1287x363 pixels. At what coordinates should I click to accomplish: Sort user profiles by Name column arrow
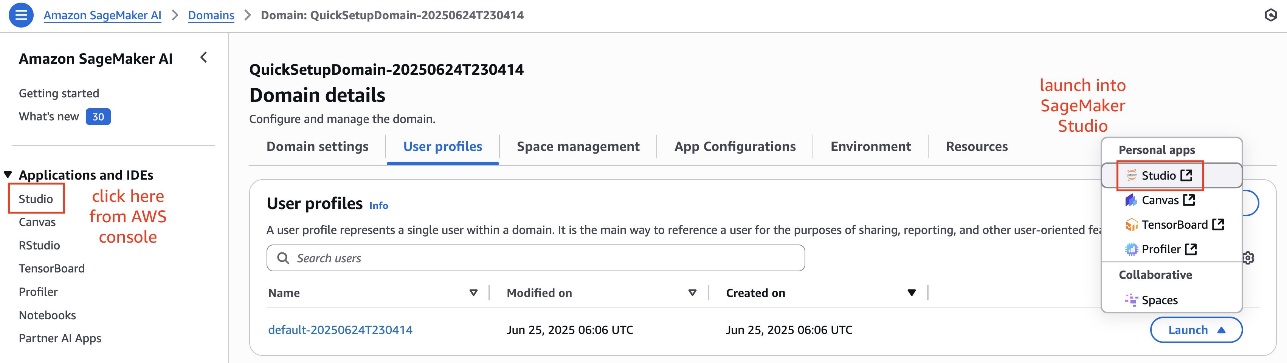(x=473, y=293)
